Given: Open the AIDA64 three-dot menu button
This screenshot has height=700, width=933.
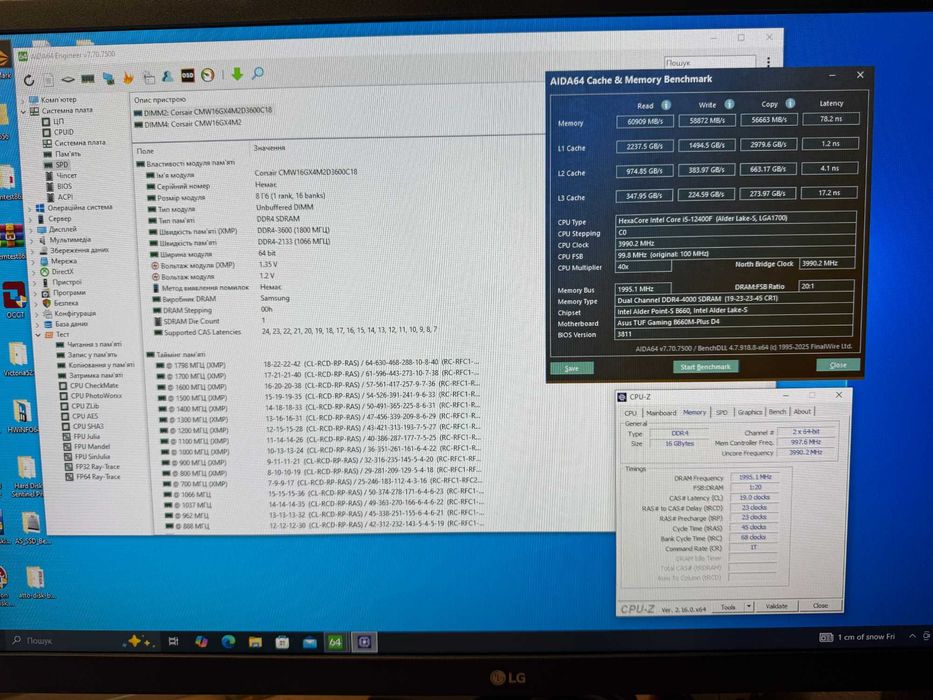Looking at the screenshot, I should (768, 62).
